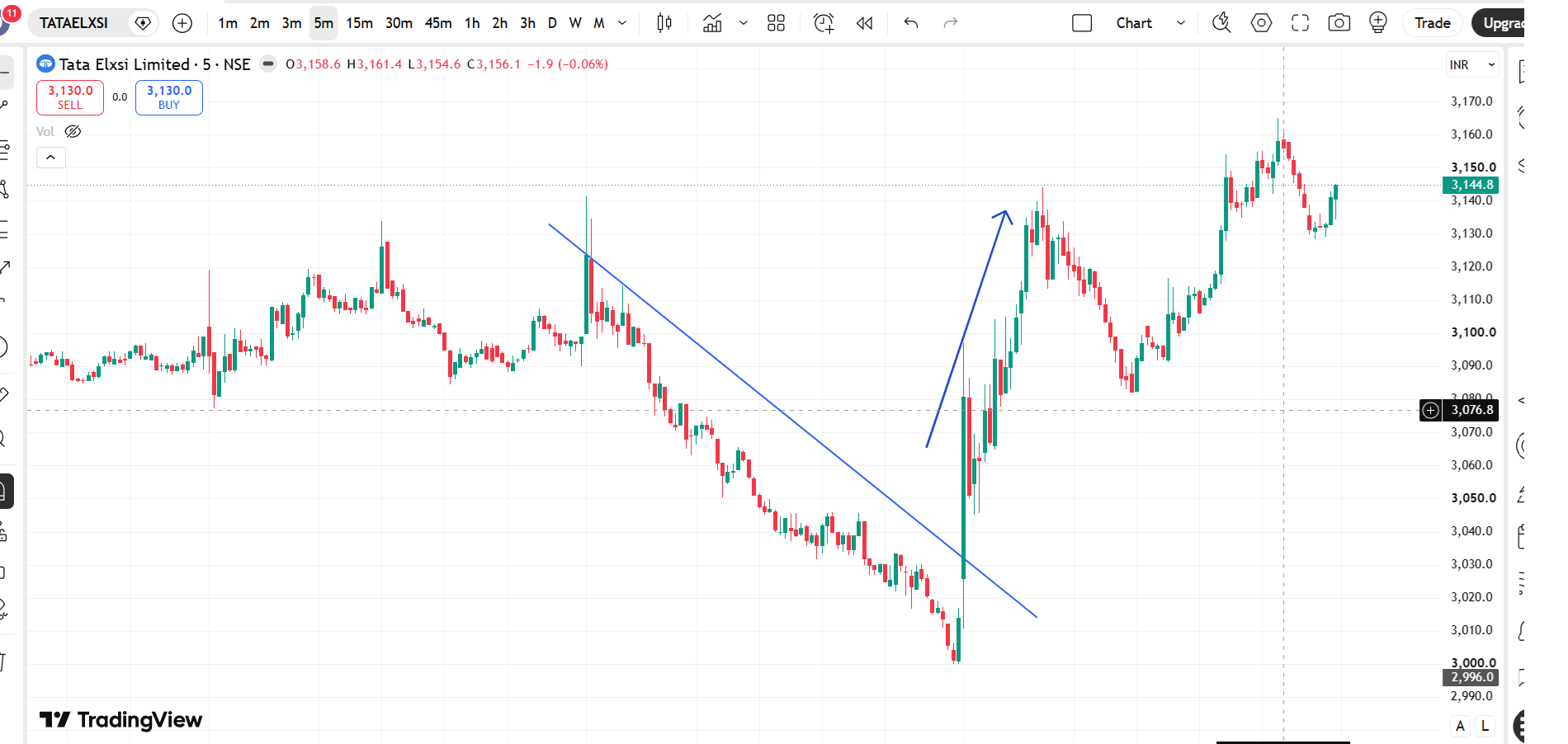The height and width of the screenshot is (744, 1568).
Task: Select the layout square icon
Action: click(x=1082, y=23)
